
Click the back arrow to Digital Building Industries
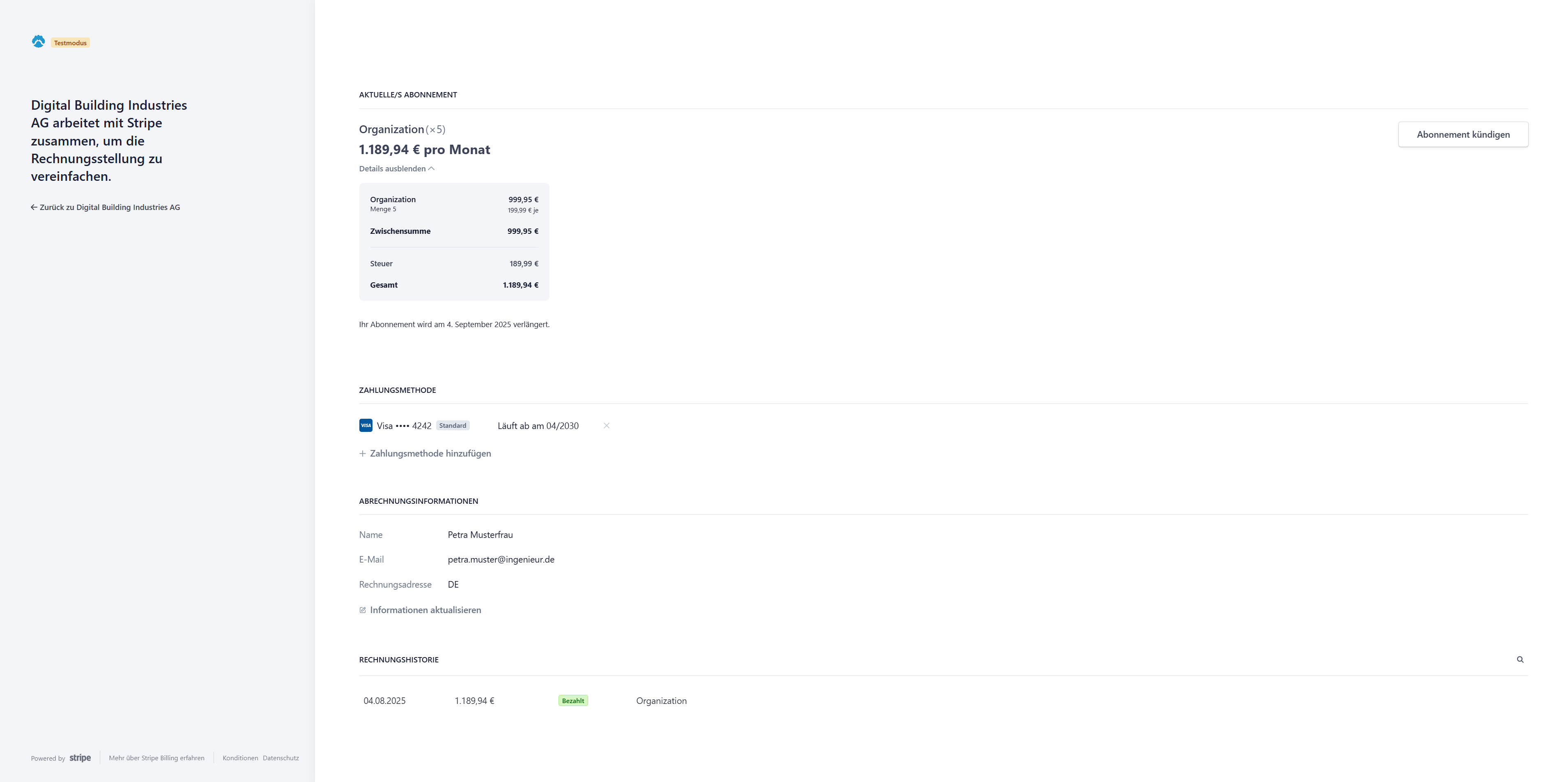click(x=34, y=208)
